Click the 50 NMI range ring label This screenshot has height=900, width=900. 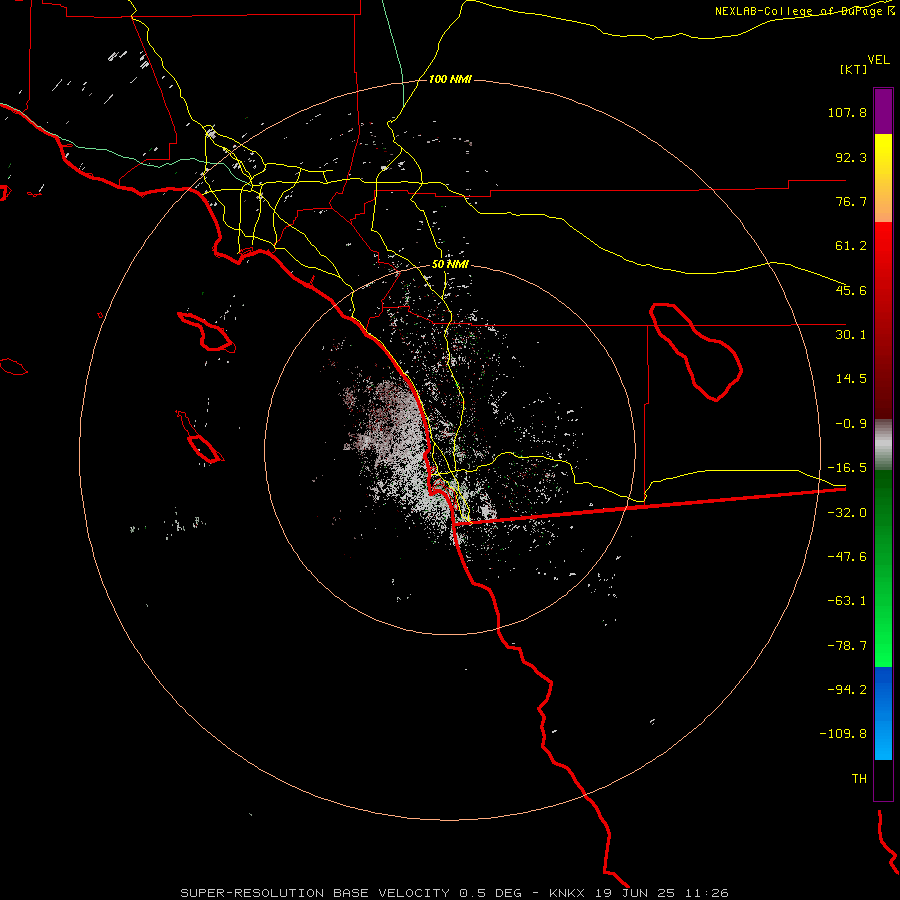click(450, 264)
